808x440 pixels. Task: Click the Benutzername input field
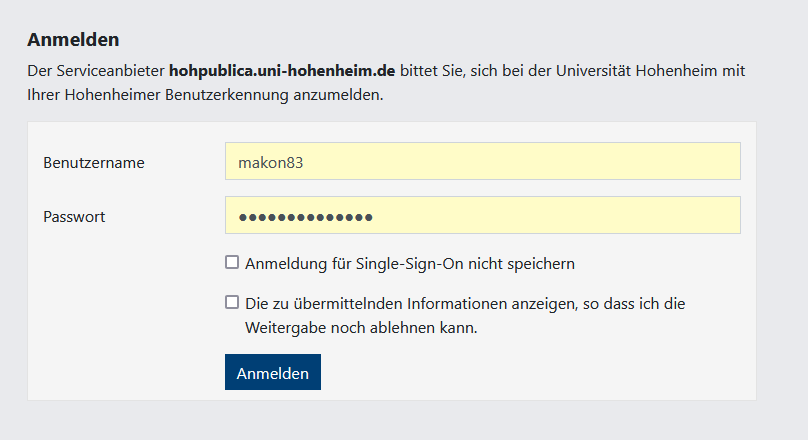[482, 161]
